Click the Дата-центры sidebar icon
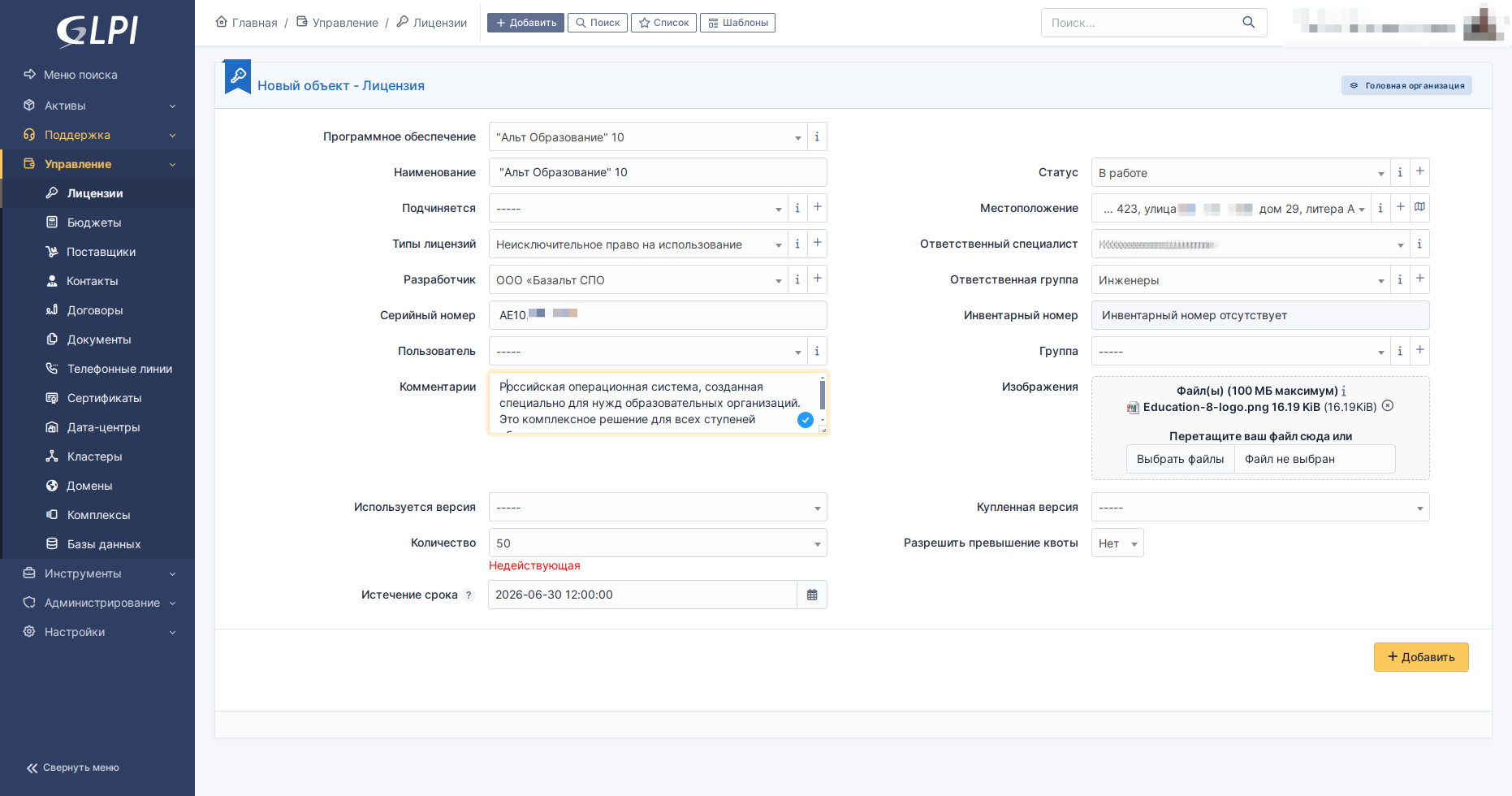1512x796 pixels. (52, 427)
